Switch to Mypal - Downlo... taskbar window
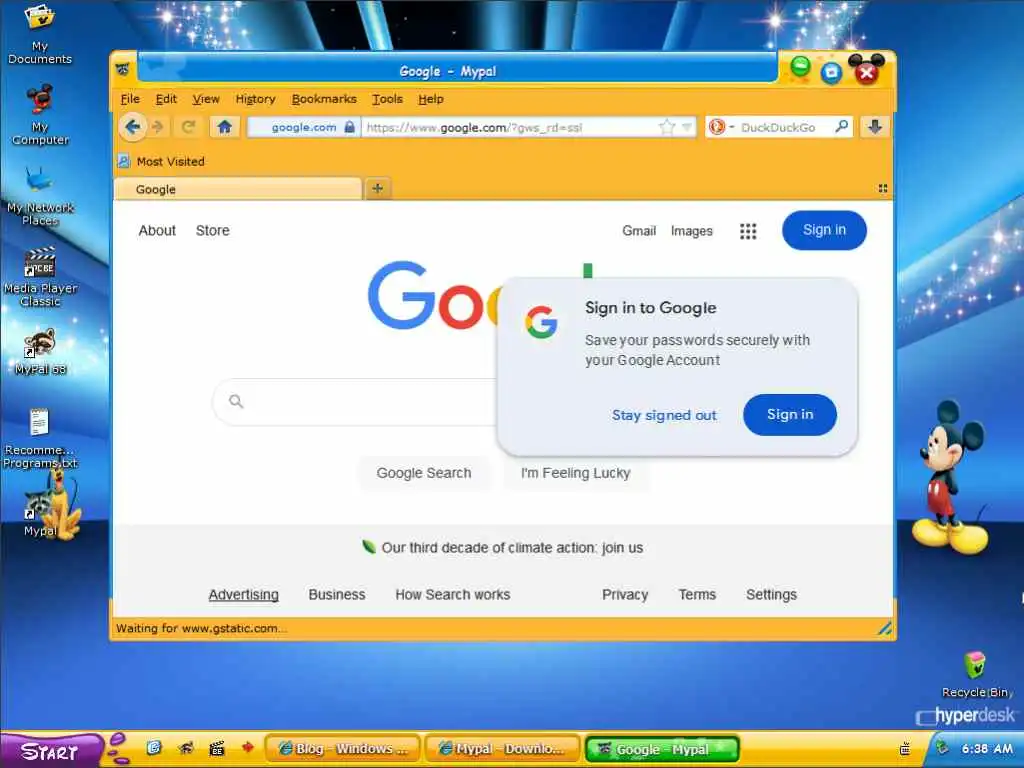Viewport: 1024px width, 768px height. coord(502,749)
